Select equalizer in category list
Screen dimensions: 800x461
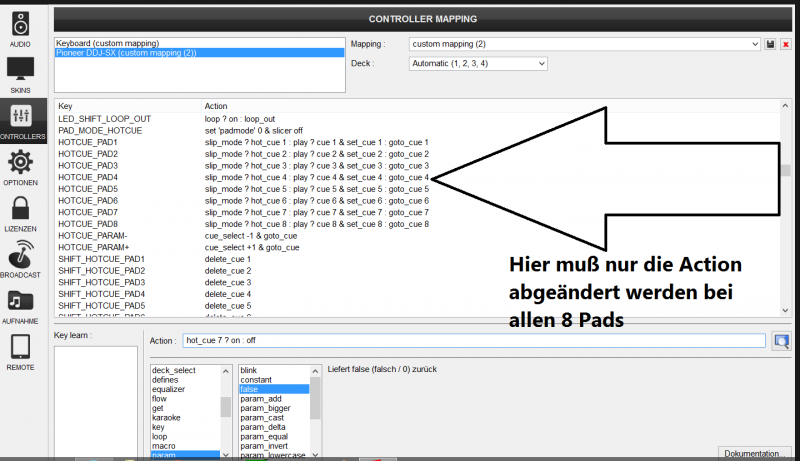[185, 389]
